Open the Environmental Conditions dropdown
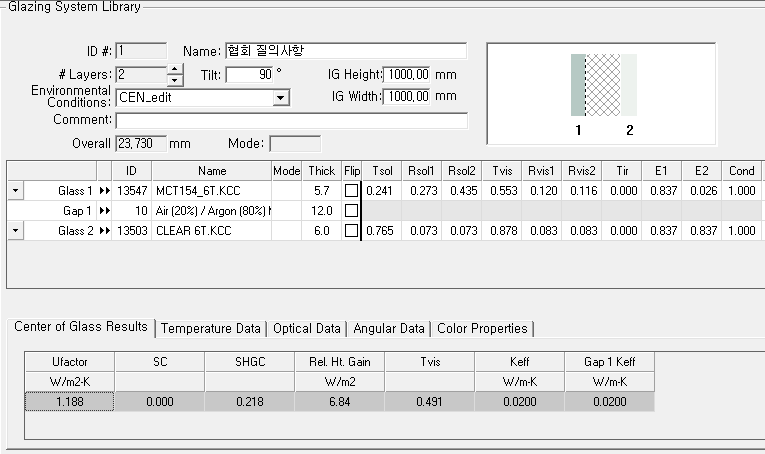Viewport: 765px width, 454px height. [281, 98]
